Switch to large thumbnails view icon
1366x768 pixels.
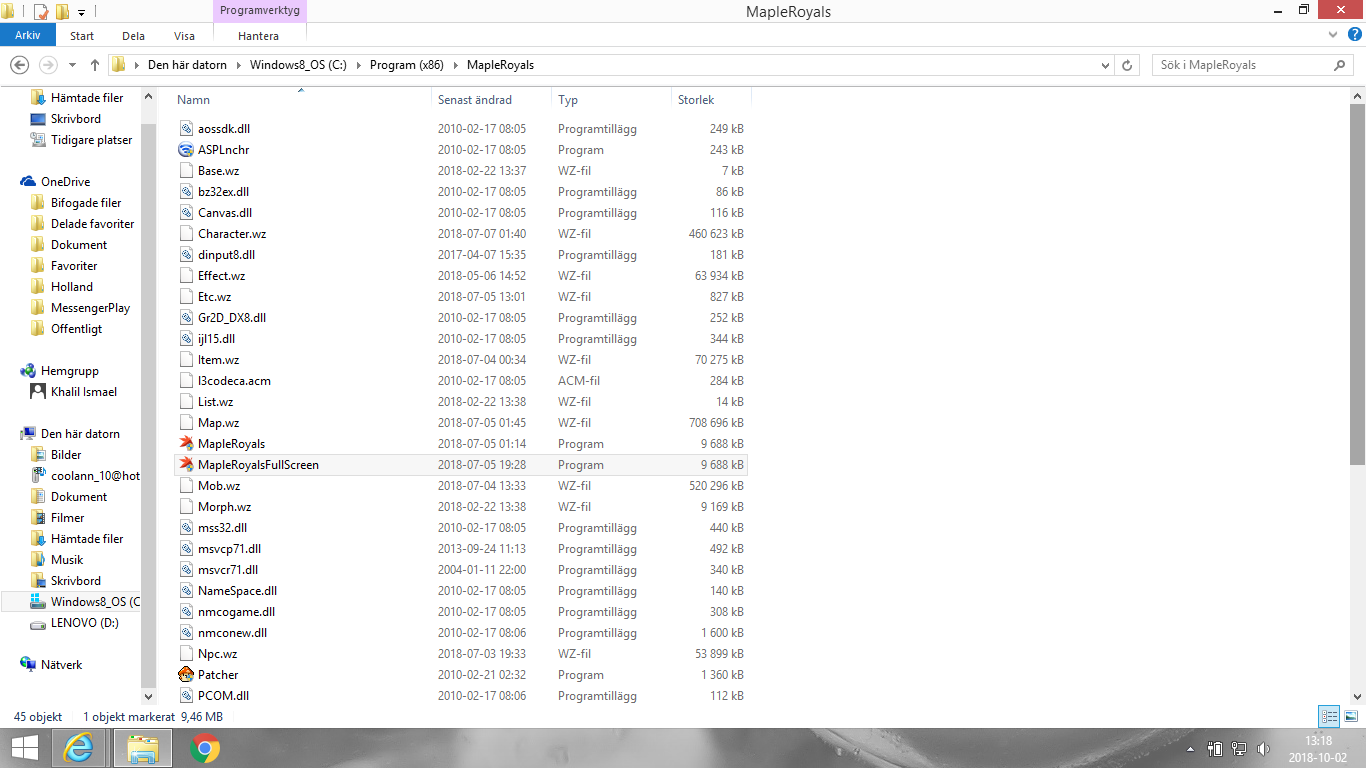point(1350,716)
